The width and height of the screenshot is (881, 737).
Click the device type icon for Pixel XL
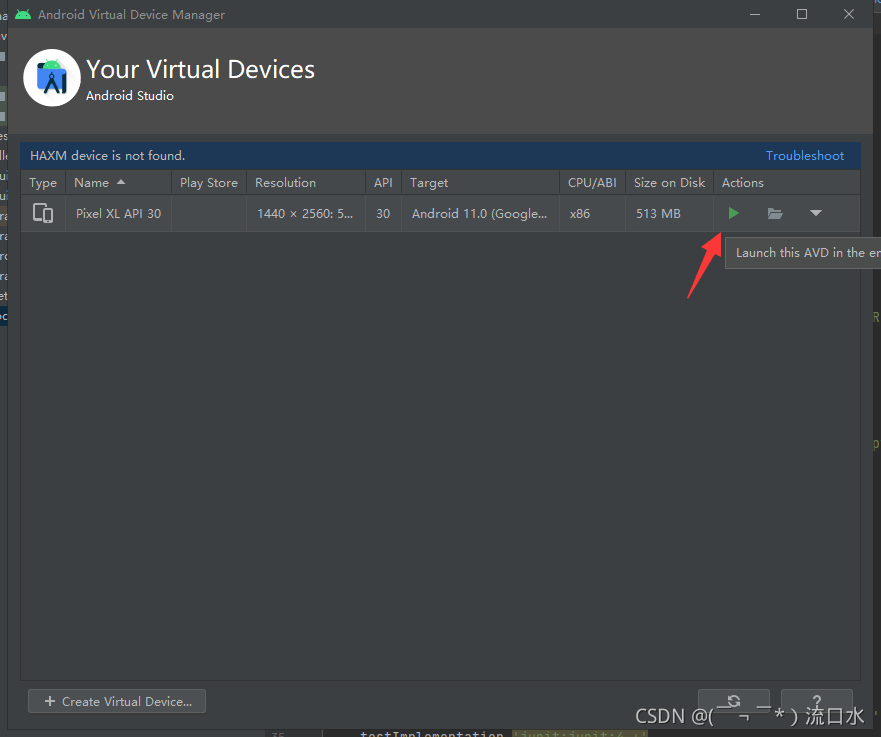click(43, 213)
